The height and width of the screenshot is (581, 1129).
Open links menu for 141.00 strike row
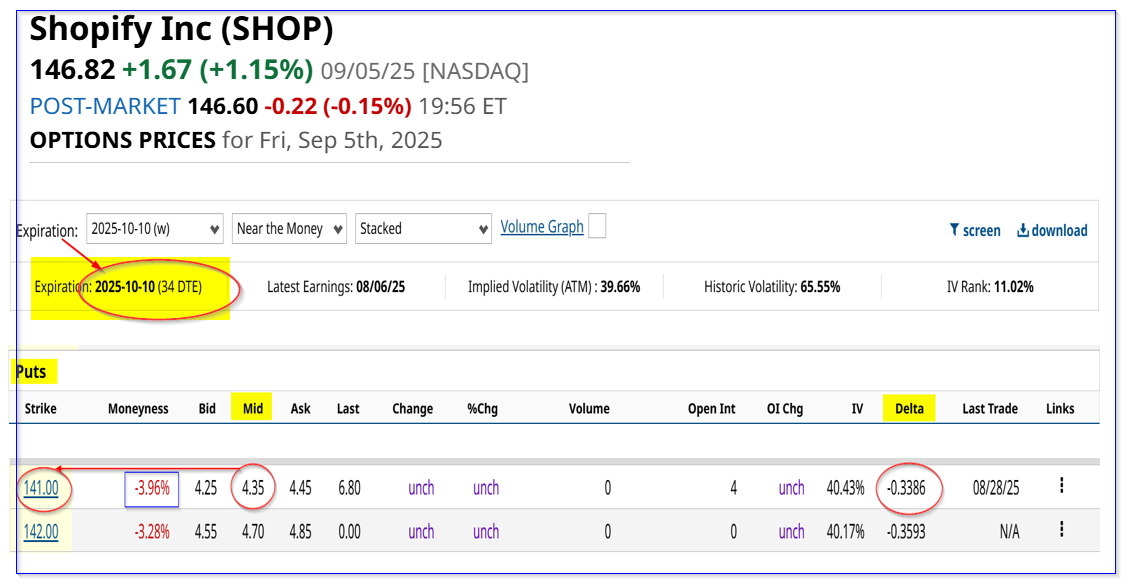coord(1061,486)
